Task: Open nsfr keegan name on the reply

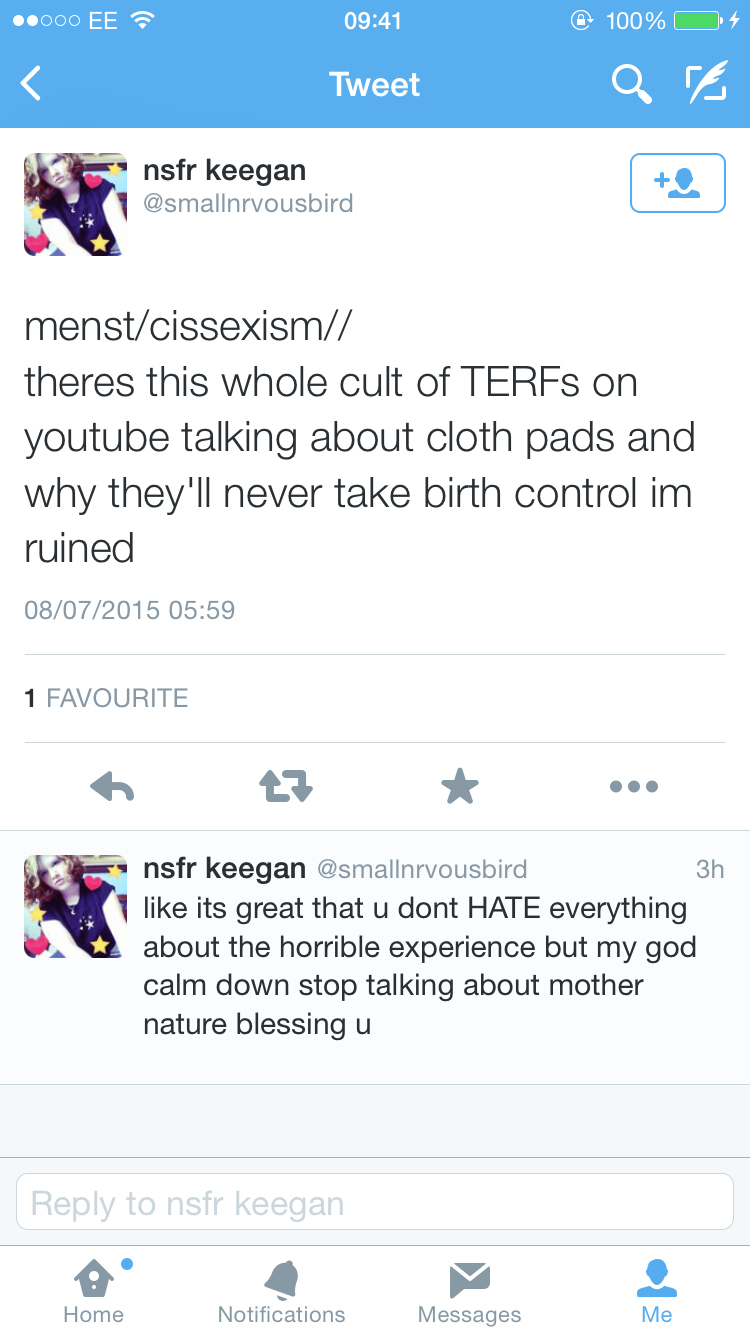Action: click(x=225, y=869)
